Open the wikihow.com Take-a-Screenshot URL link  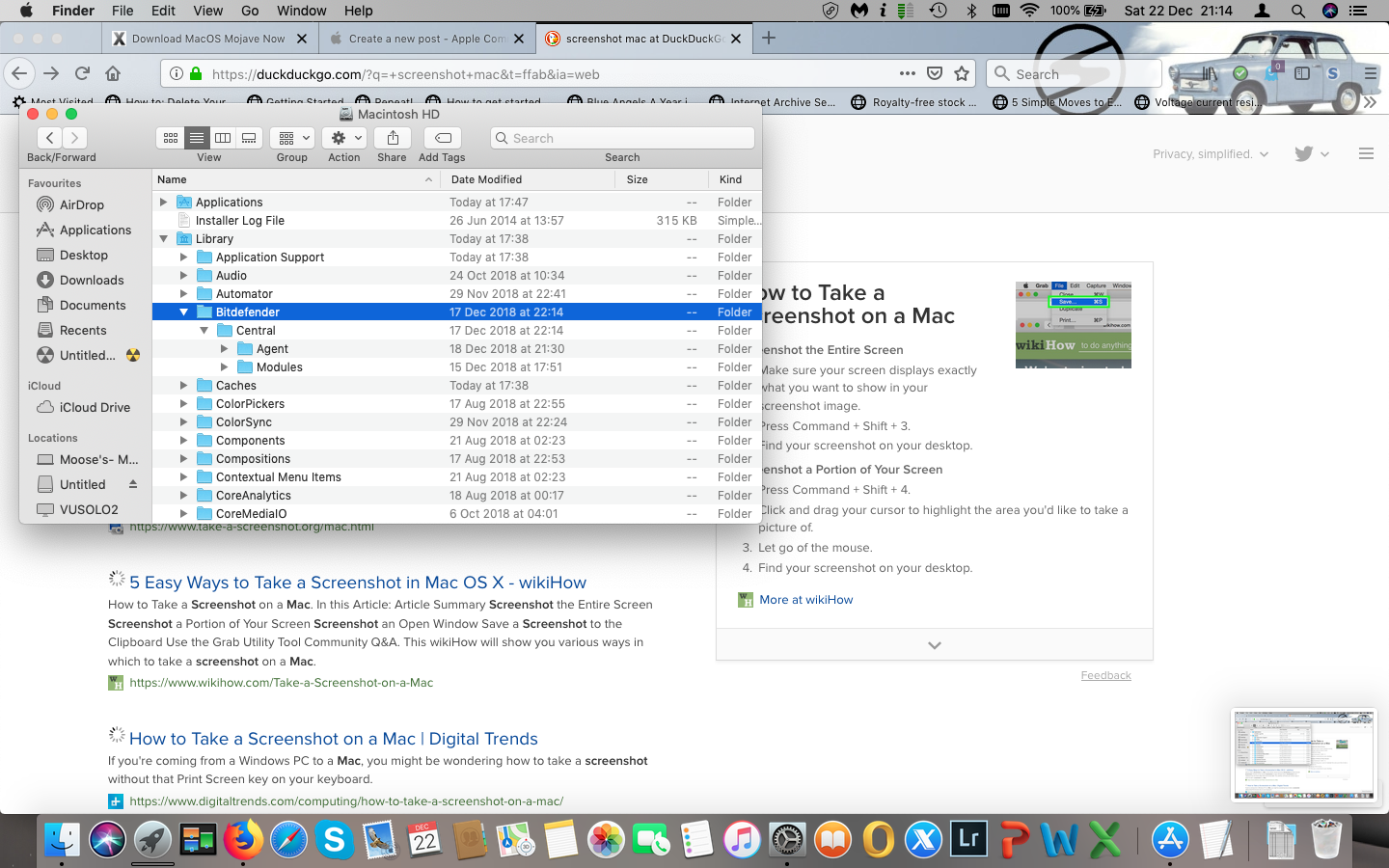point(282,683)
